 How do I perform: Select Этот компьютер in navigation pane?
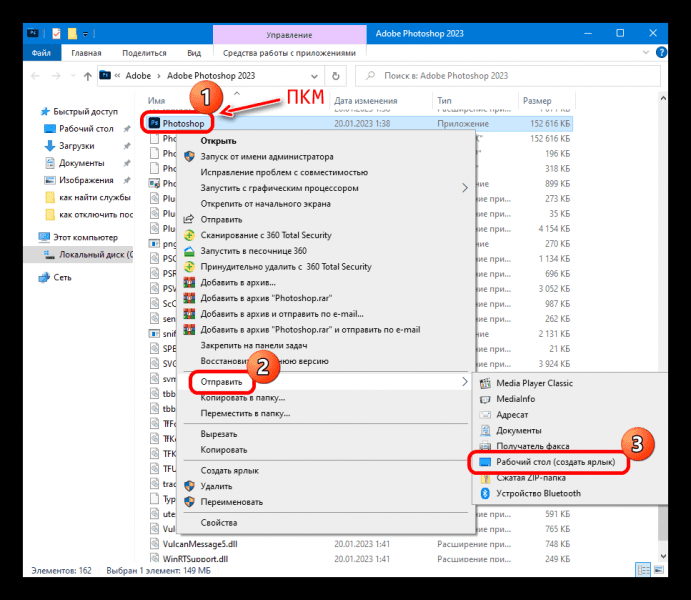78,237
